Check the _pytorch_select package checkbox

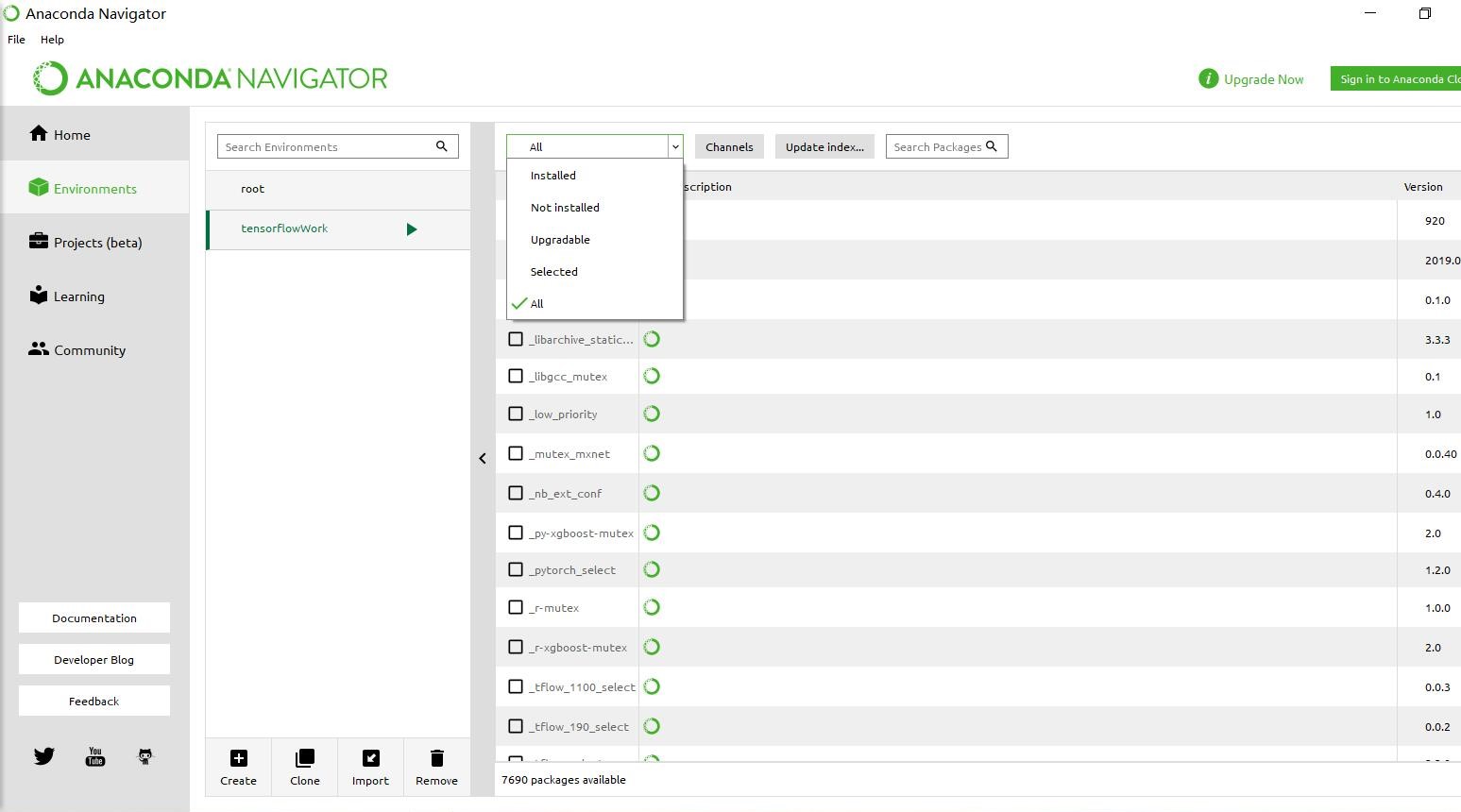516,569
